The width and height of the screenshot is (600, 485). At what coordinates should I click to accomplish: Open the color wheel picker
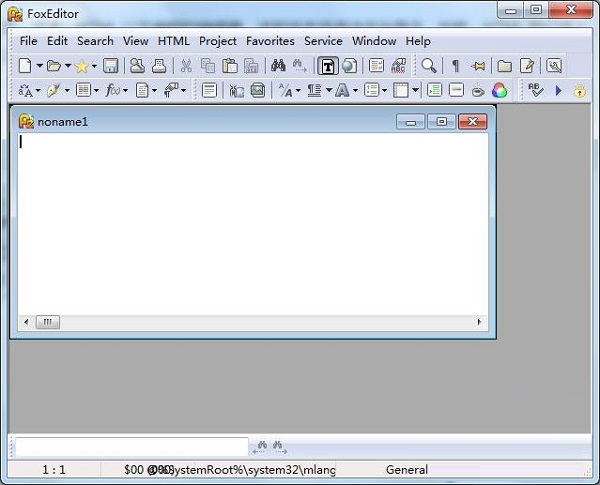pos(500,91)
